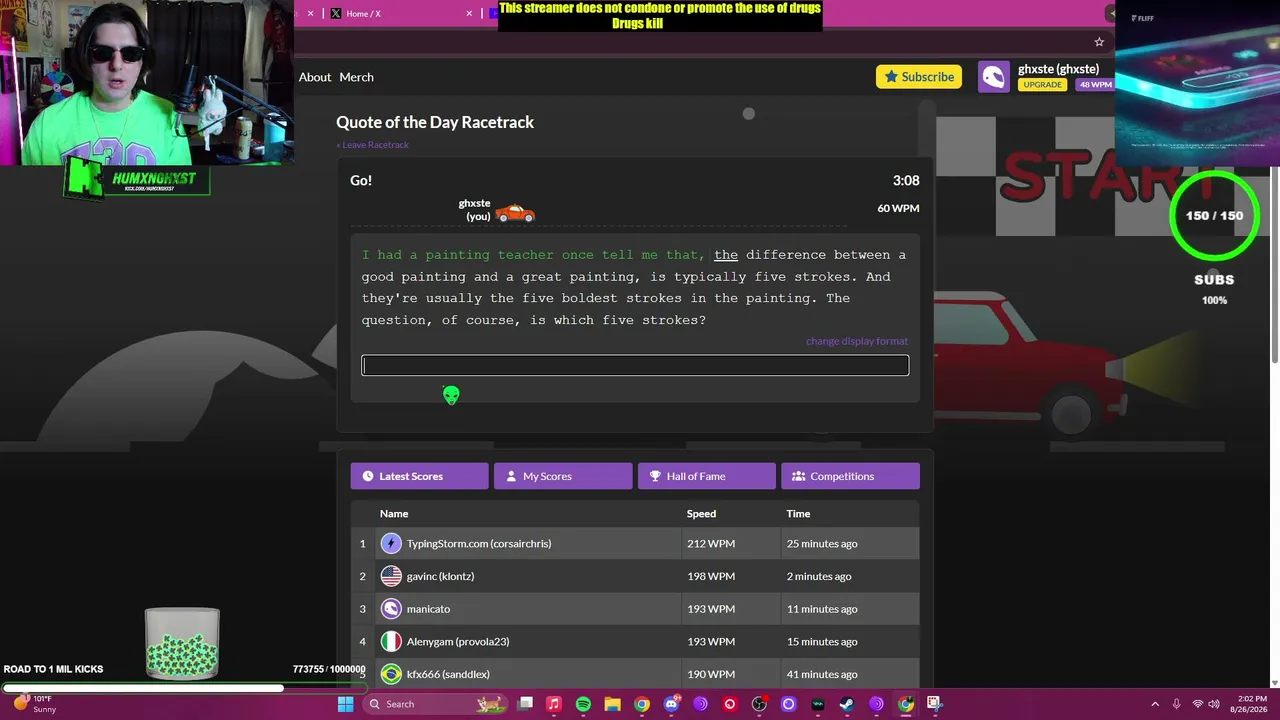Click kfx666 Brazil flag icon
Viewport: 1280px width, 720px height.
coord(391,674)
